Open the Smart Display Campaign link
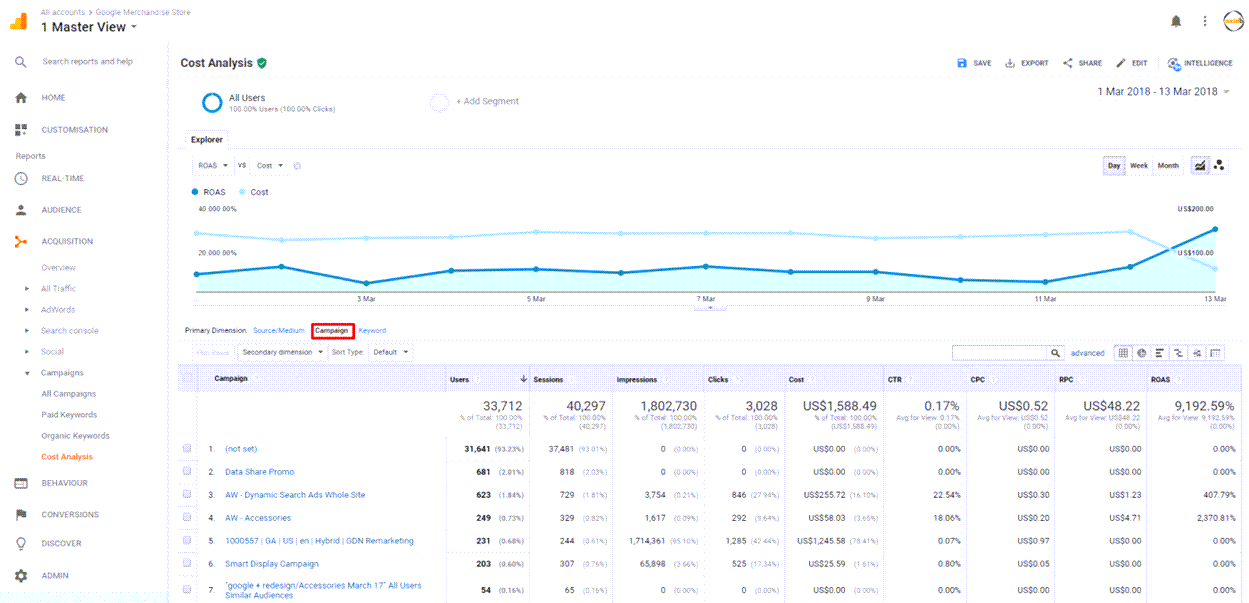The height and width of the screenshot is (603, 1249). [271, 564]
